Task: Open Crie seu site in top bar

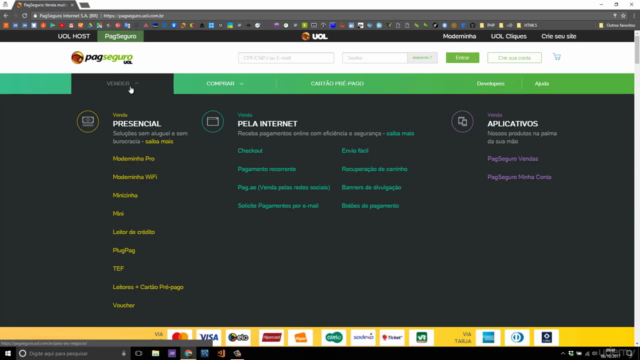Action: [x=559, y=36]
